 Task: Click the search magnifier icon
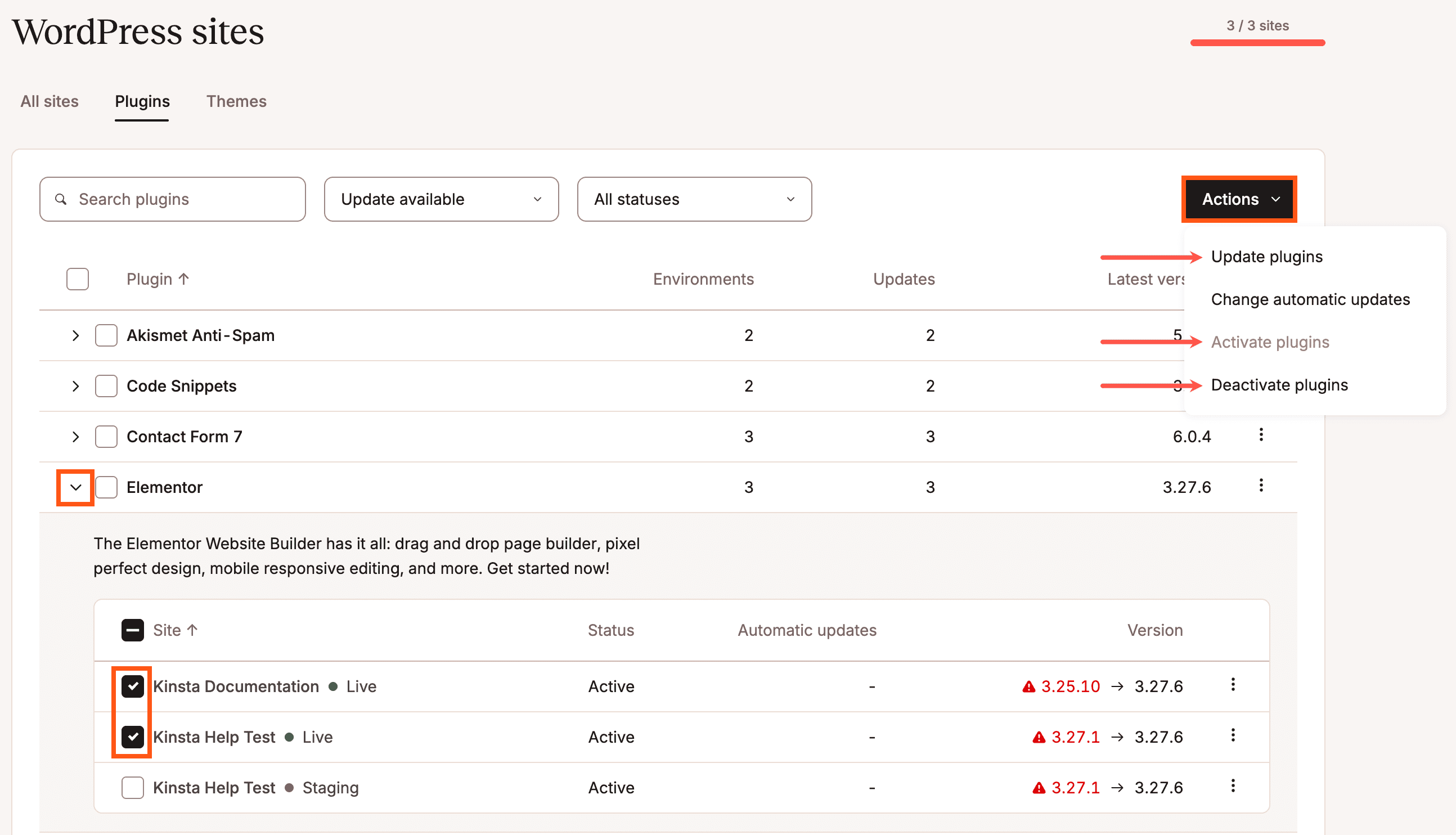(61, 199)
